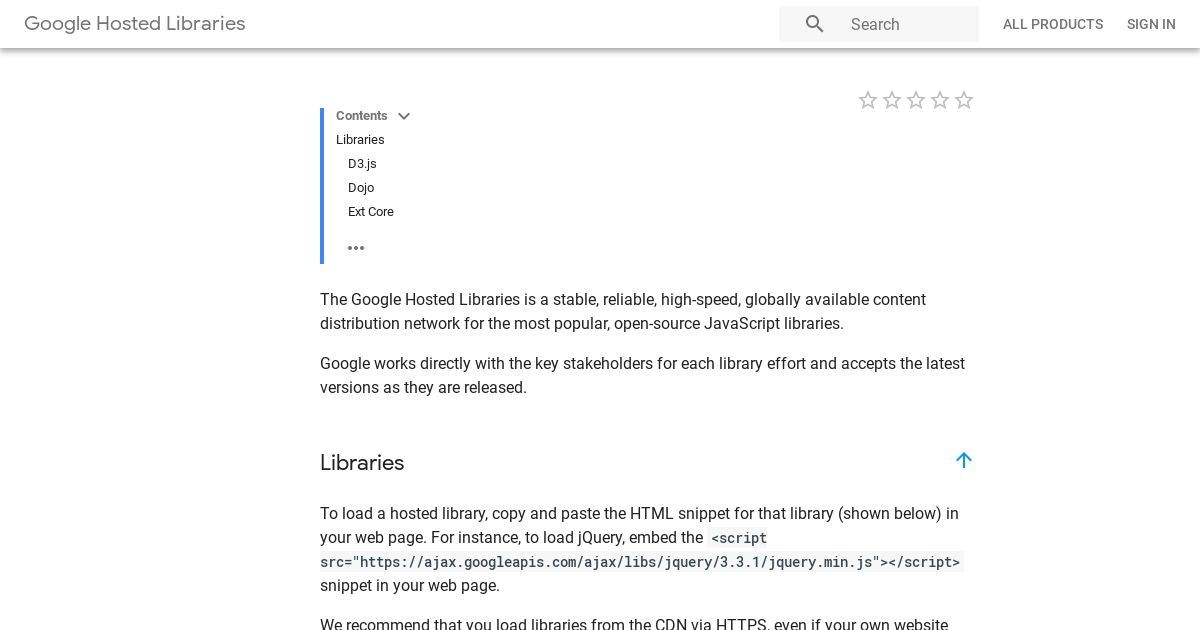Click the Contents label
The image size is (1200, 630).
[x=362, y=116]
